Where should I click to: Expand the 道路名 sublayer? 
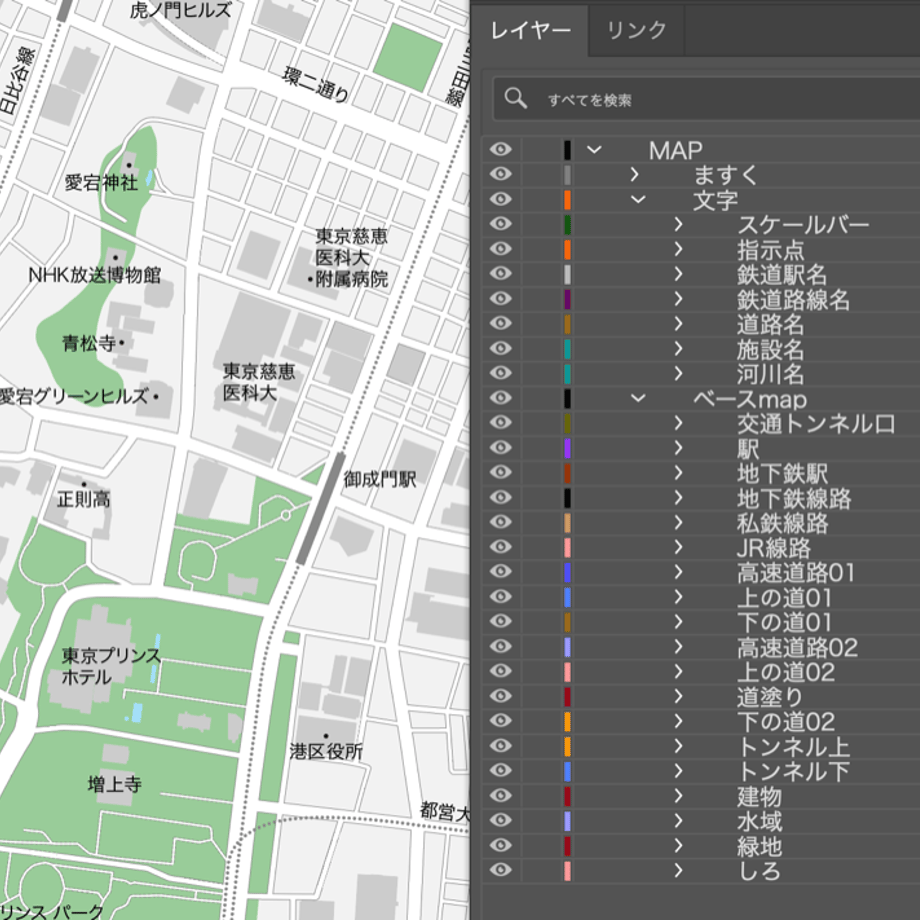tap(678, 323)
